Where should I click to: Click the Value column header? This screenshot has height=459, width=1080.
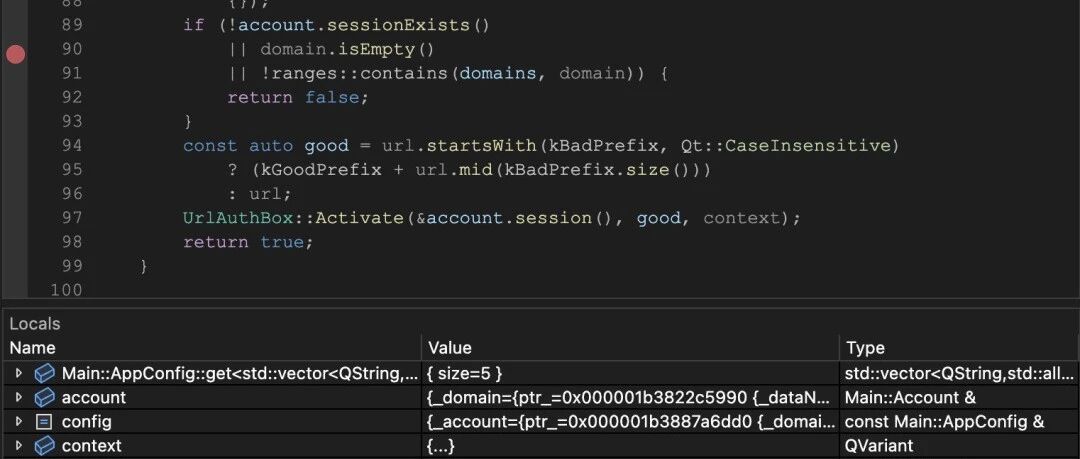pyautogui.click(x=450, y=347)
